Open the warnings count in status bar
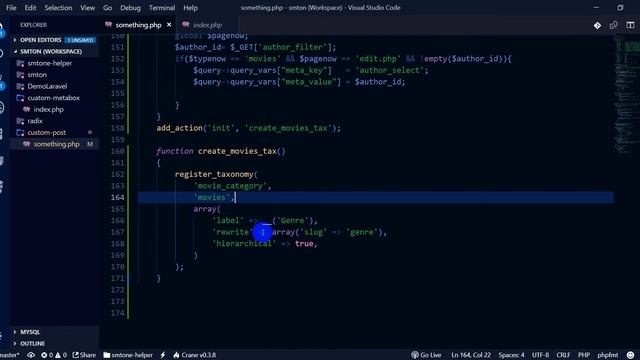640x360 pixels. click(x=61, y=355)
